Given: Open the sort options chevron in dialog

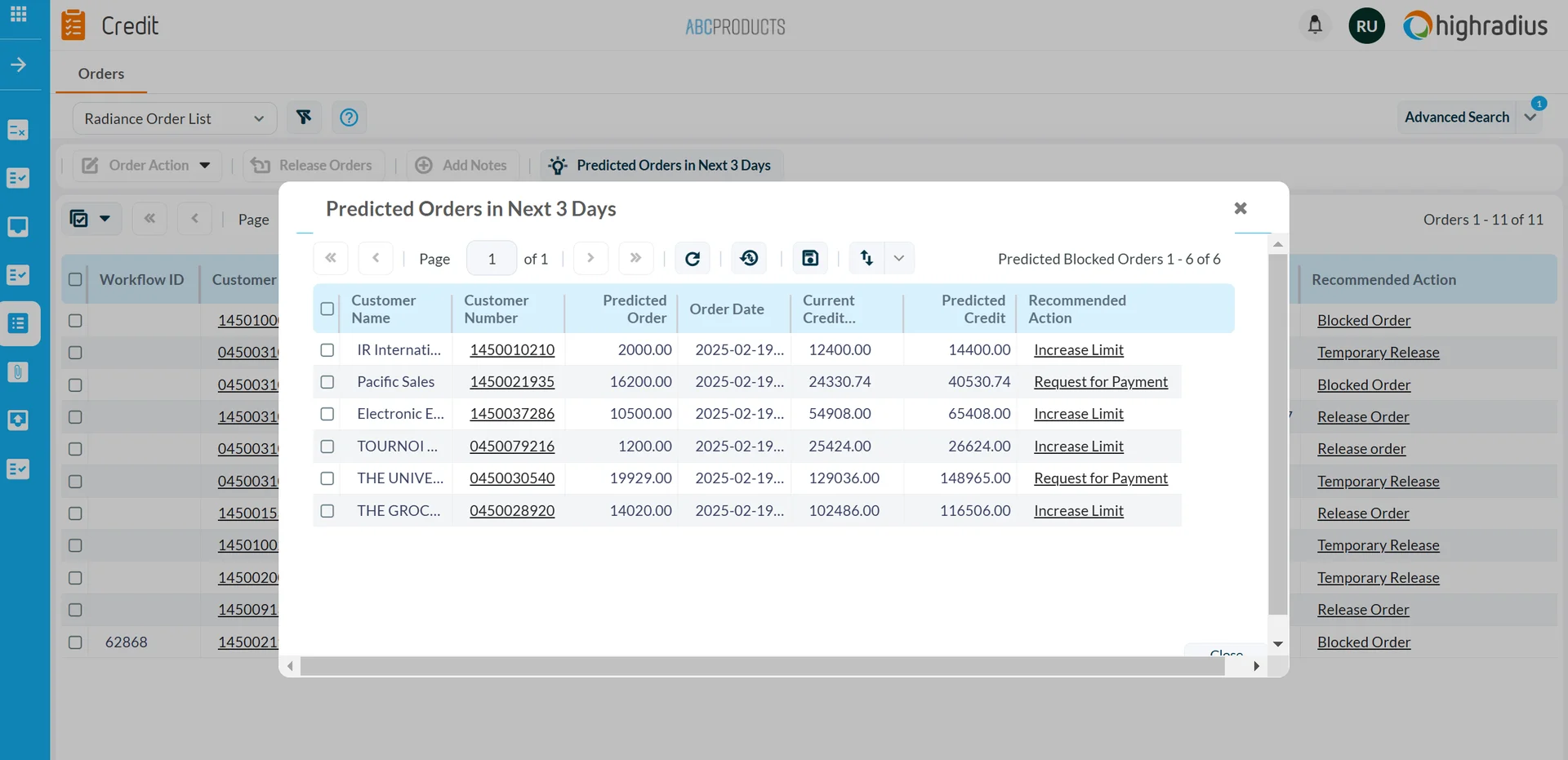Looking at the screenshot, I should (x=899, y=259).
